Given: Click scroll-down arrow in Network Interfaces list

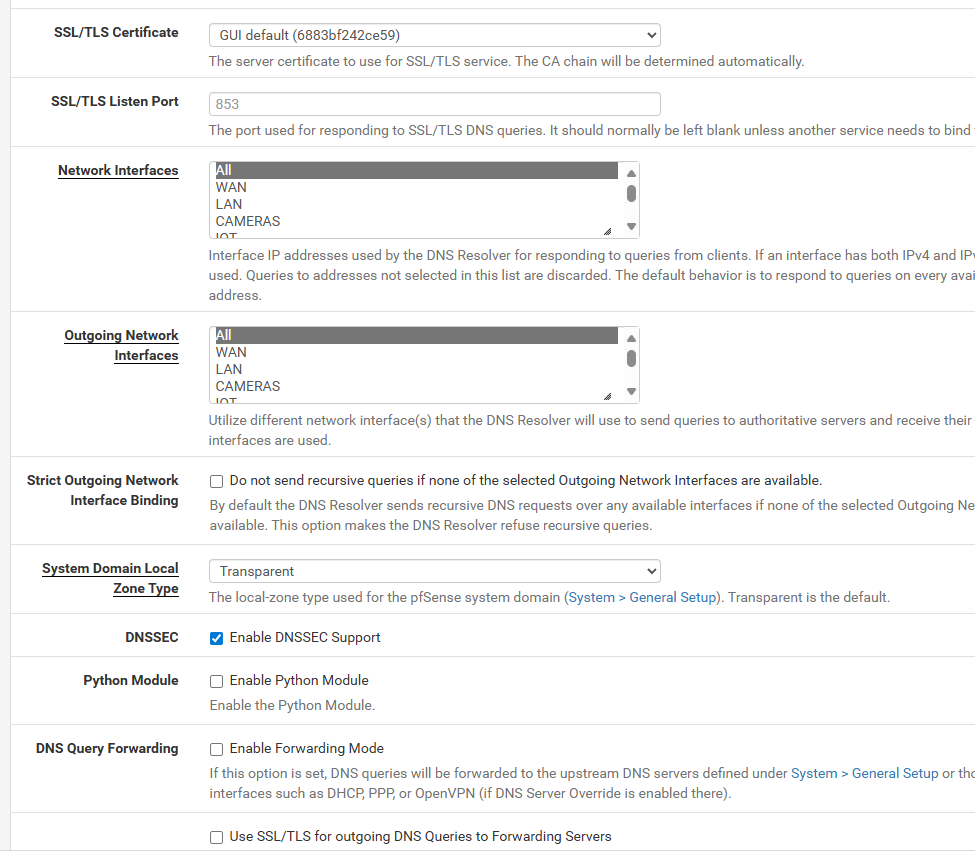Looking at the screenshot, I should tap(631, 226).
